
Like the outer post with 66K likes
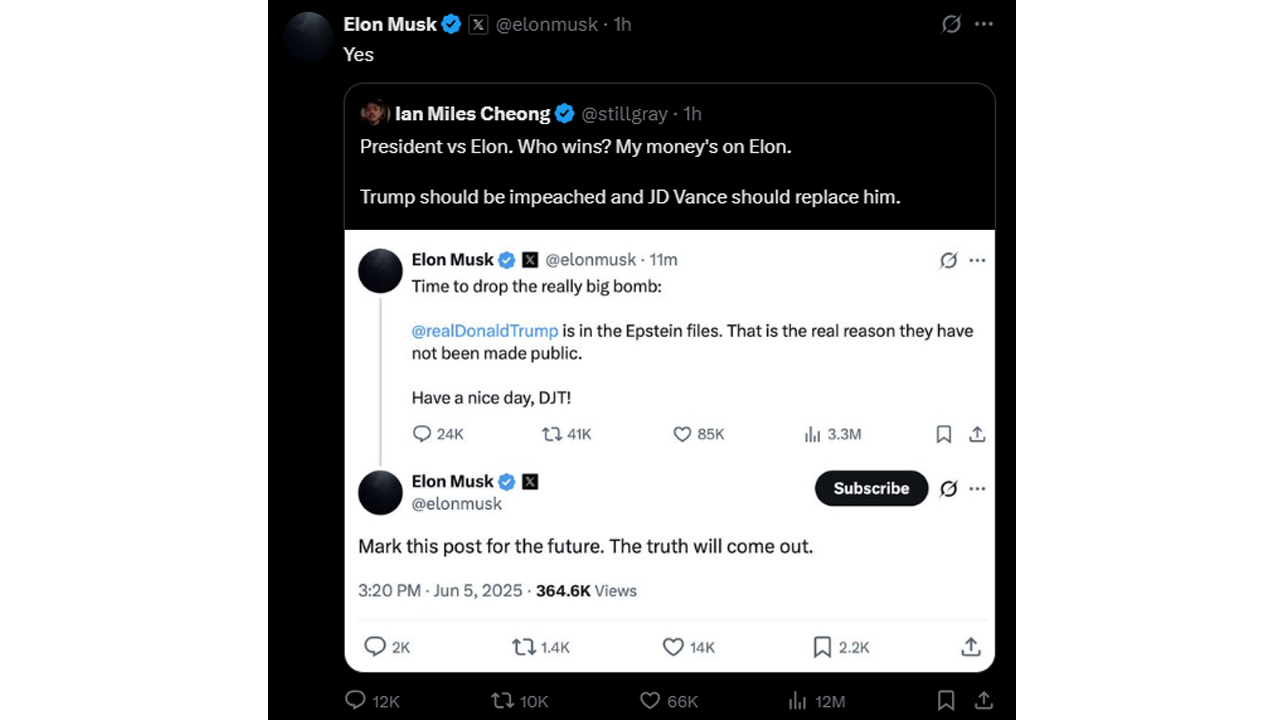[650, 700]
